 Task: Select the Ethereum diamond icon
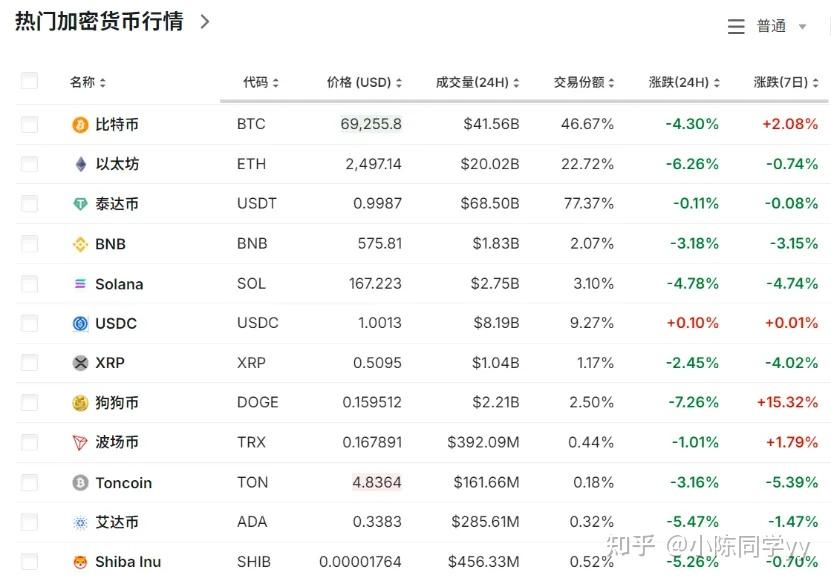pyautogui.click(x=78, y=164)
